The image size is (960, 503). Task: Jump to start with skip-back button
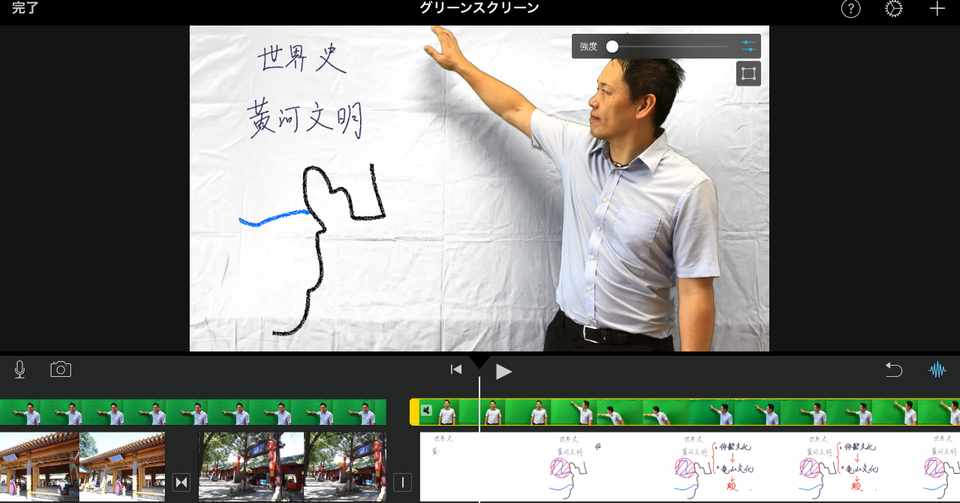tap(456, 370)
